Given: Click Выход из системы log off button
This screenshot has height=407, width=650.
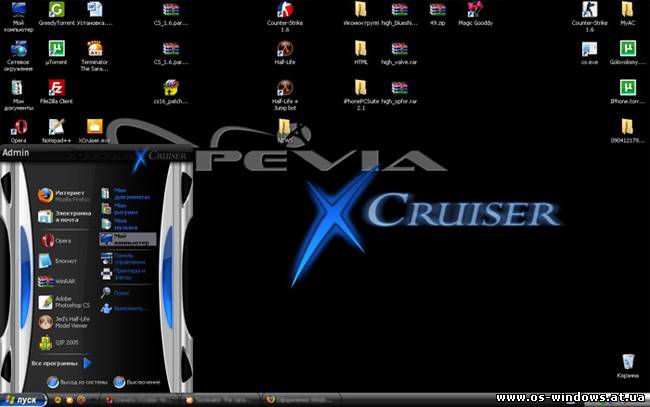Looking at the screenshot, I should pos(77,382).
